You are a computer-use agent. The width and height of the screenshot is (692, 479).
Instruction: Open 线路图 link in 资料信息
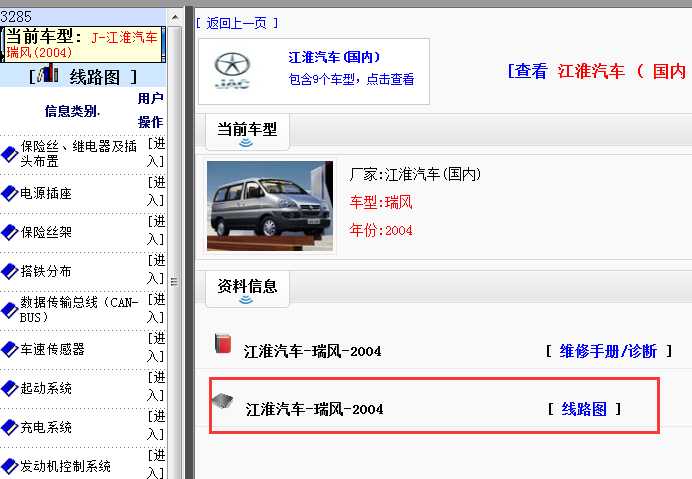point(584,409)
